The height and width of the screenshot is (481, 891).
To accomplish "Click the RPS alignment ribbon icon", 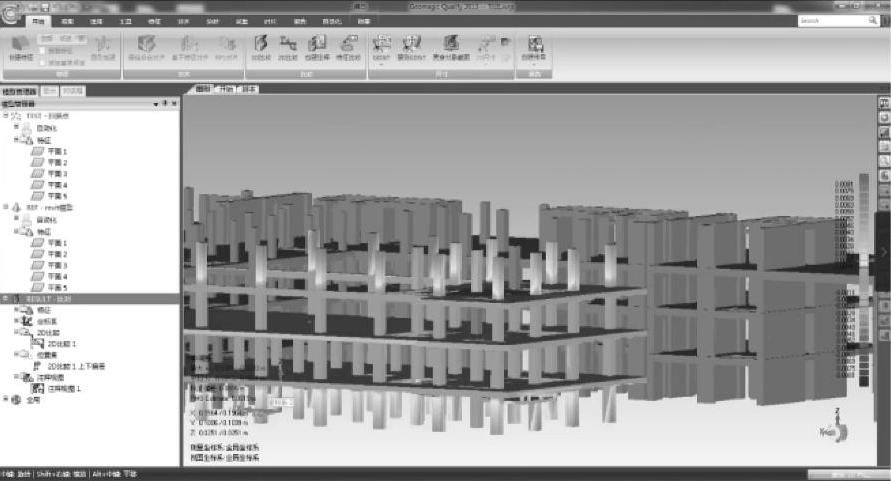I will point(227,48).
